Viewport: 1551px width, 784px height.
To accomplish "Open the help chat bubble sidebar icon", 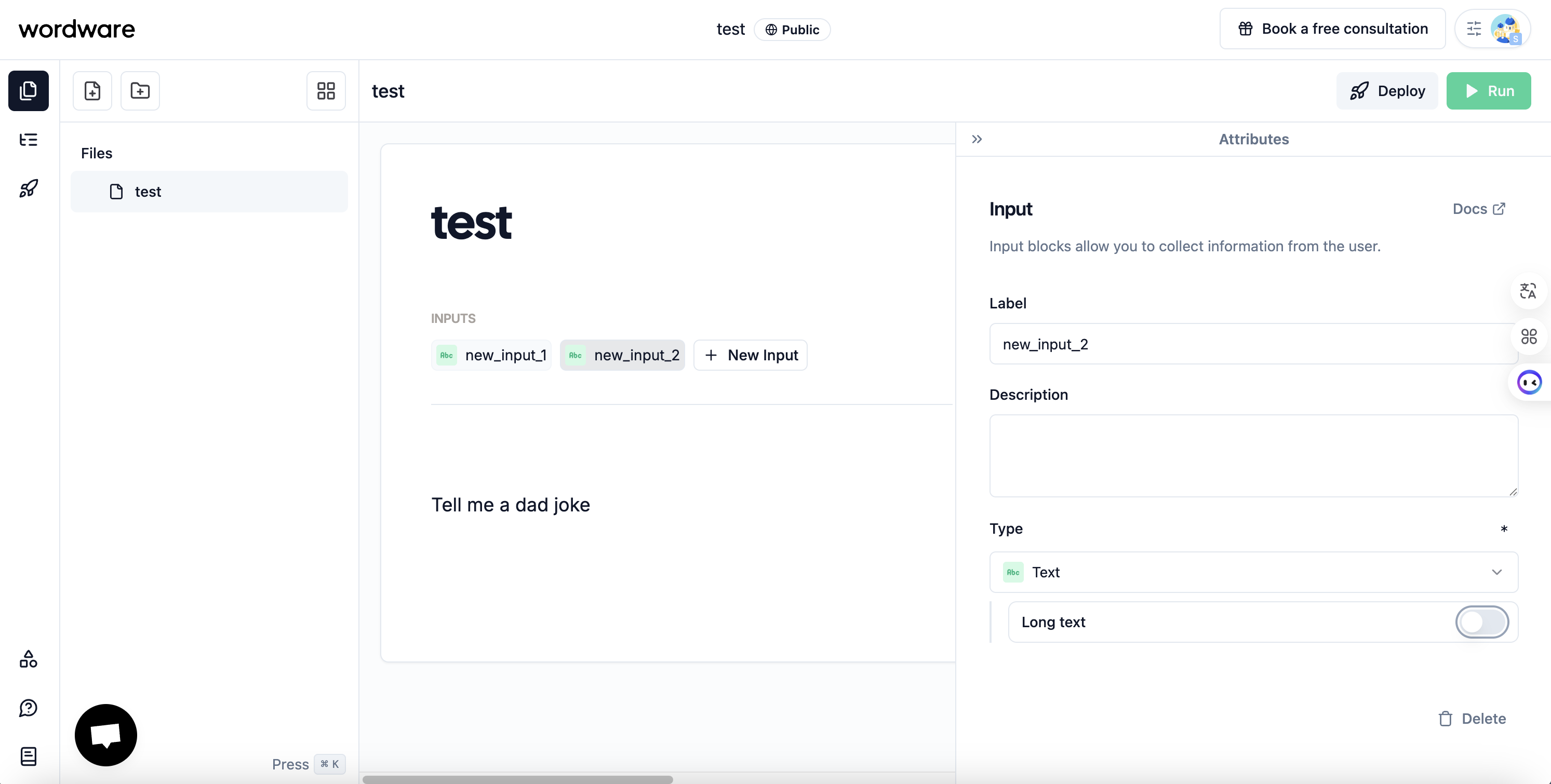I will (28, 708).
